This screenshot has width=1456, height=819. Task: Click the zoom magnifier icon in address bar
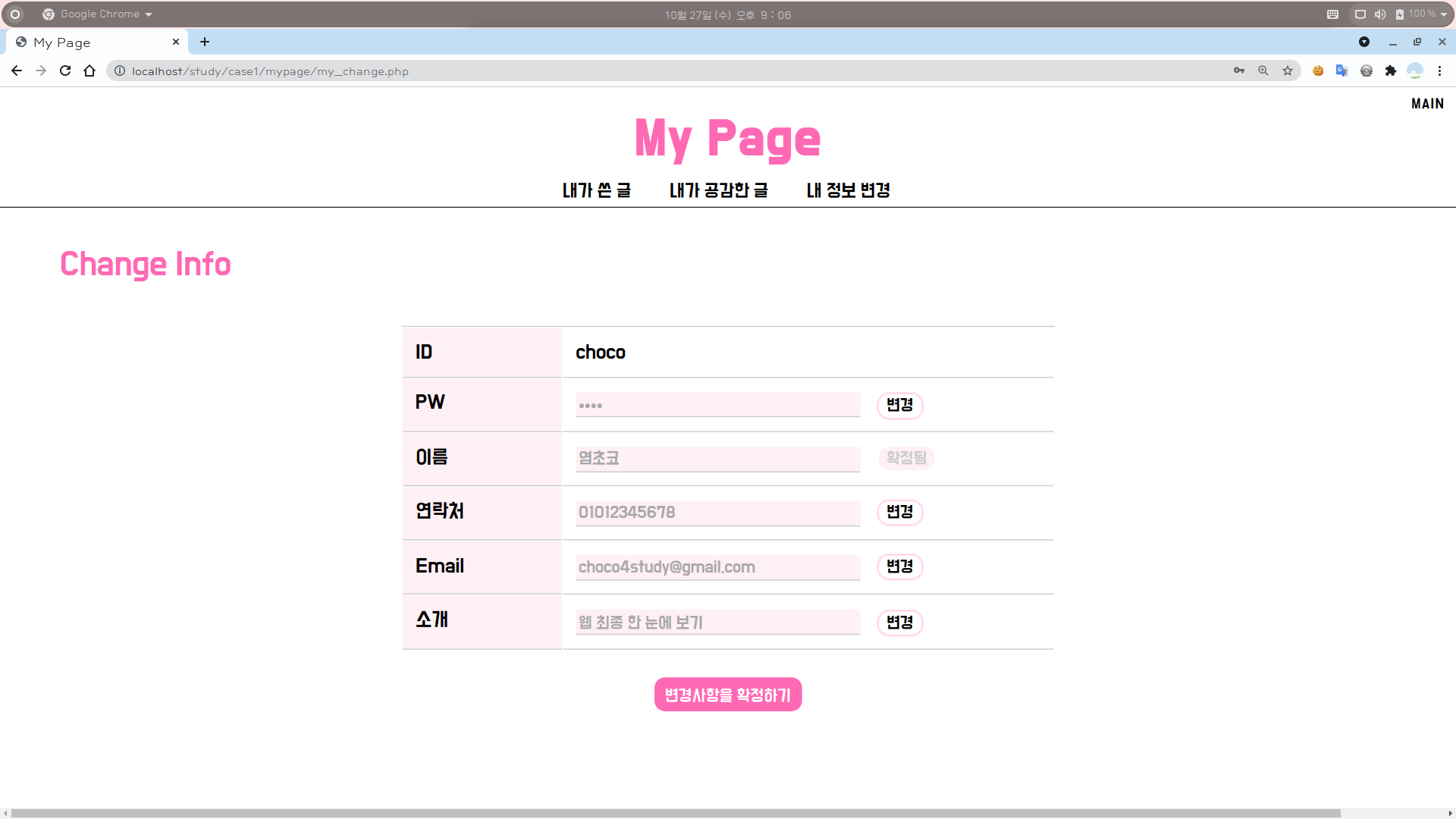[1263, 71]
